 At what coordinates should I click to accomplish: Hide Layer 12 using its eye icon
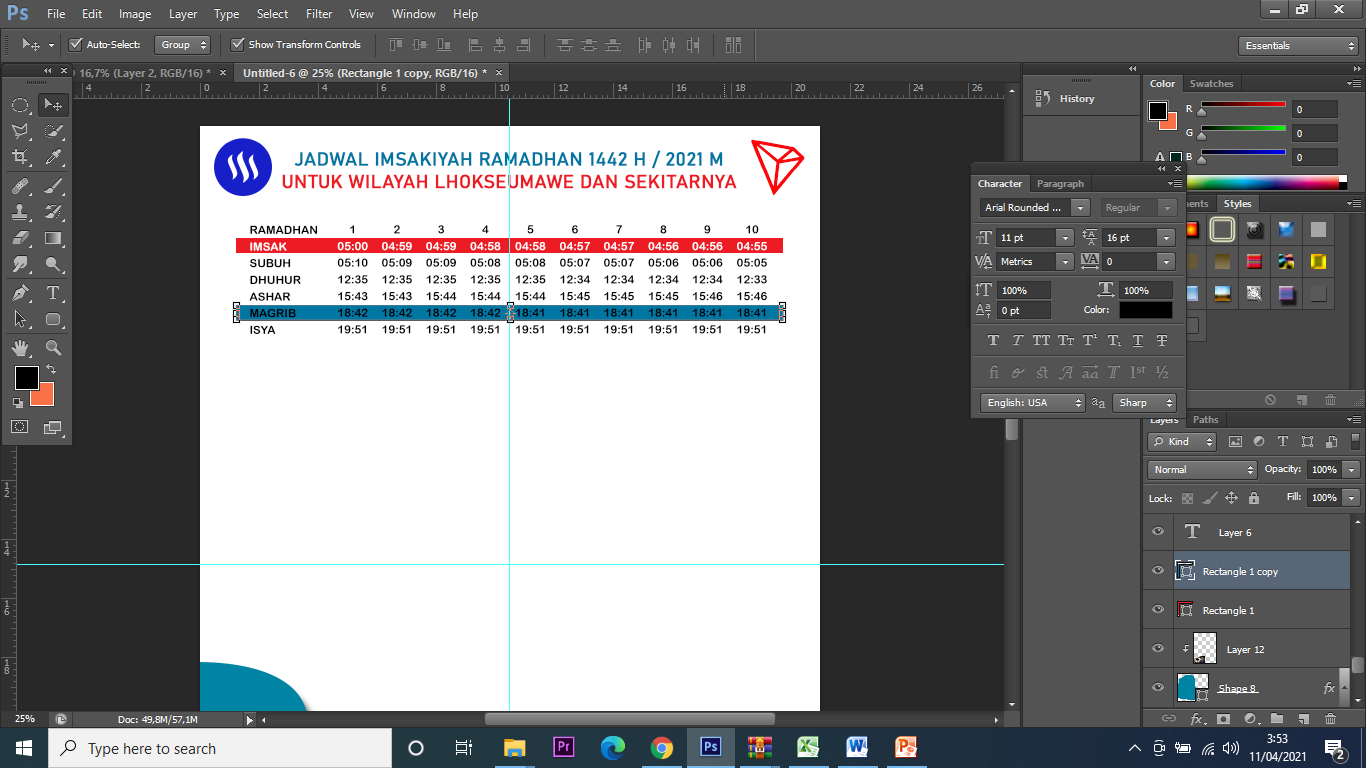click(x=1158, y=649)
